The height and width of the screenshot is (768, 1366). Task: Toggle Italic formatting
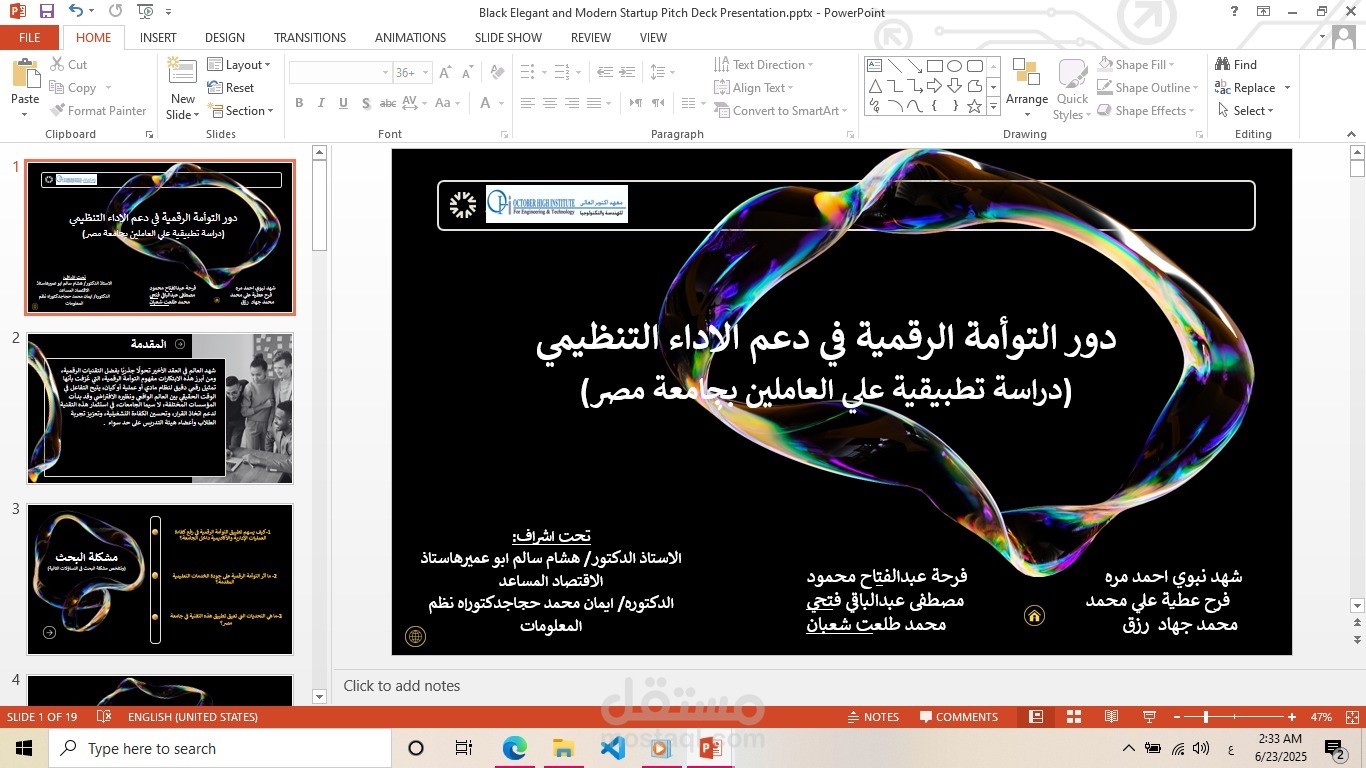[321, 103]
